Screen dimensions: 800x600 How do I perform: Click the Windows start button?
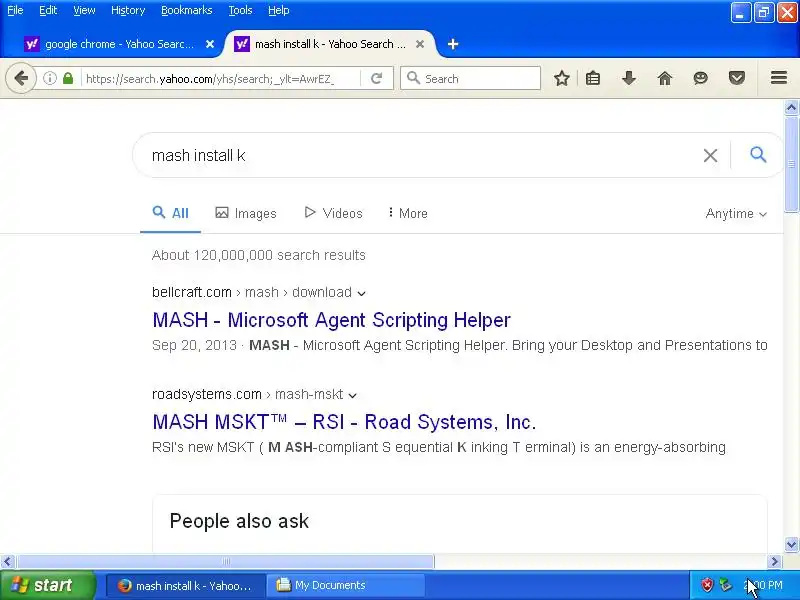[x=47, y=586]
